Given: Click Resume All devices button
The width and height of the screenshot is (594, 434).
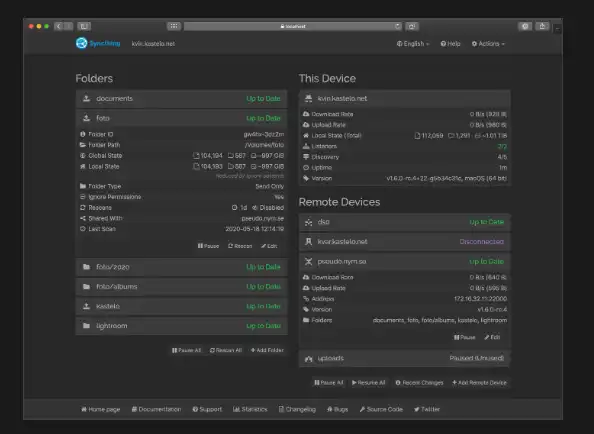Looking at the screenshot, I should (x=369, y=383).
